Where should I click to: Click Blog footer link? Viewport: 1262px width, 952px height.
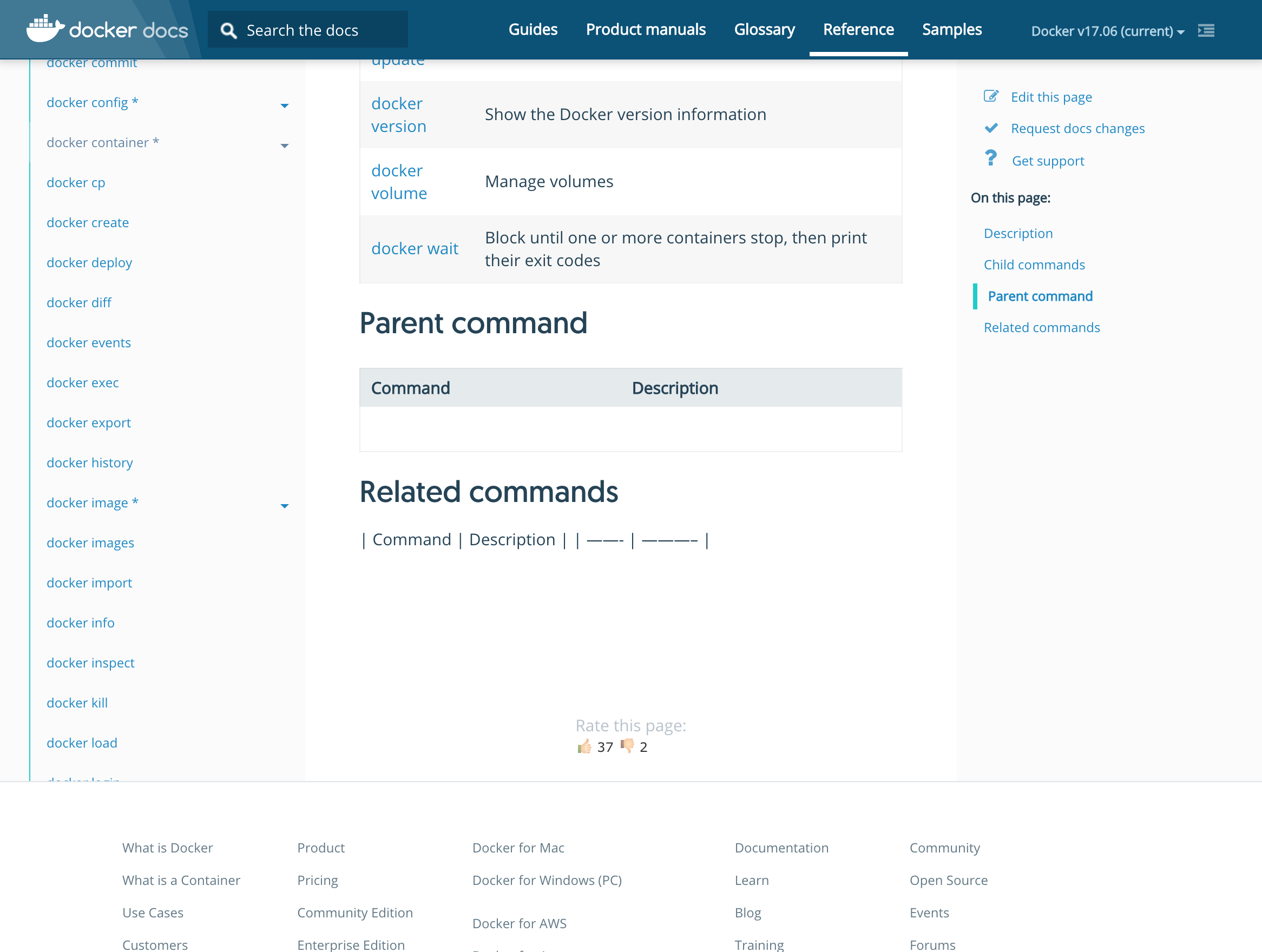pyautogui.click(x=748, y=913)
